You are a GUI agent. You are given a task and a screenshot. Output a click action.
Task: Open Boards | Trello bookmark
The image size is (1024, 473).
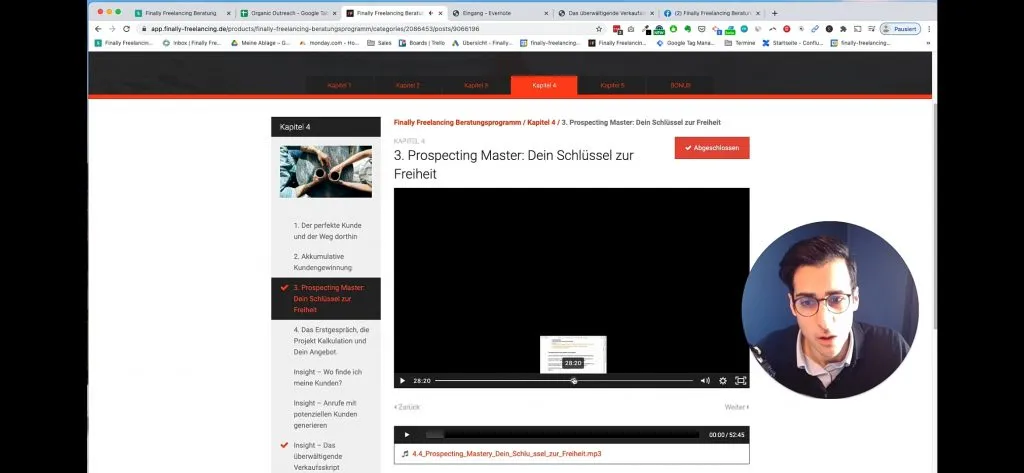(422, 43)
